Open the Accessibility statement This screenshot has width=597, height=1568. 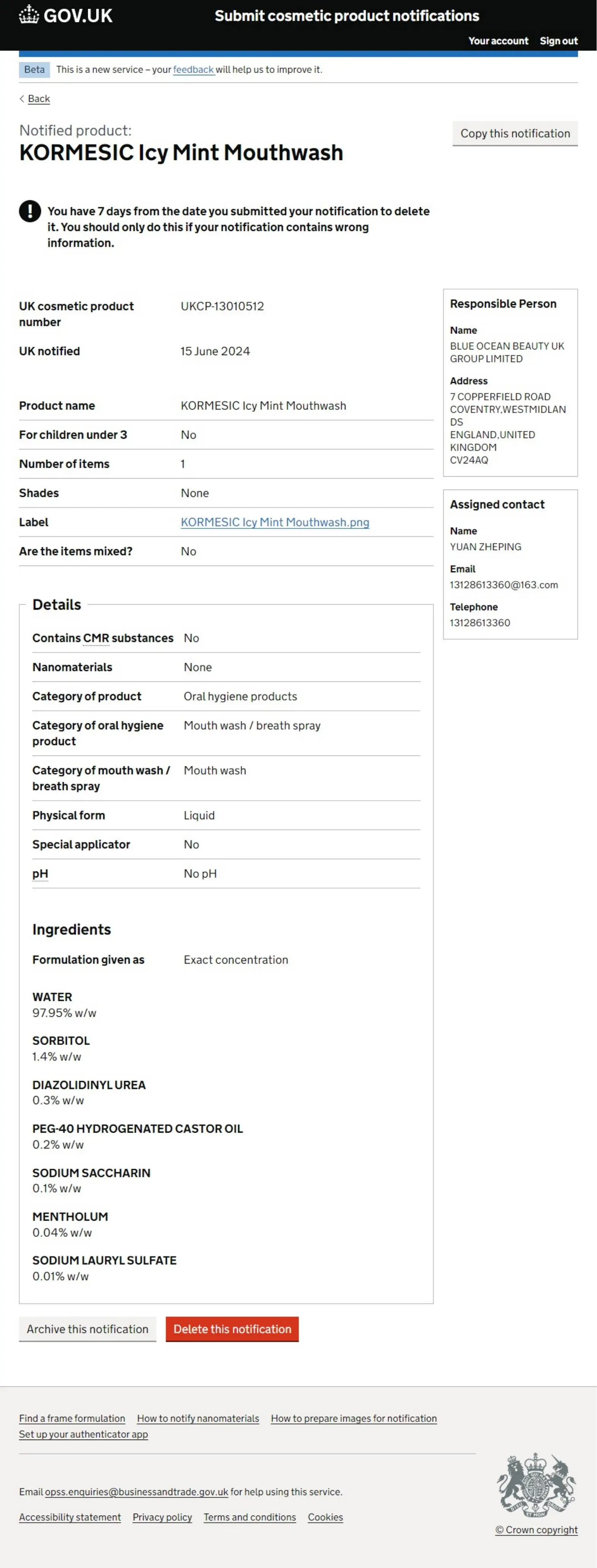coord(70,1517)
